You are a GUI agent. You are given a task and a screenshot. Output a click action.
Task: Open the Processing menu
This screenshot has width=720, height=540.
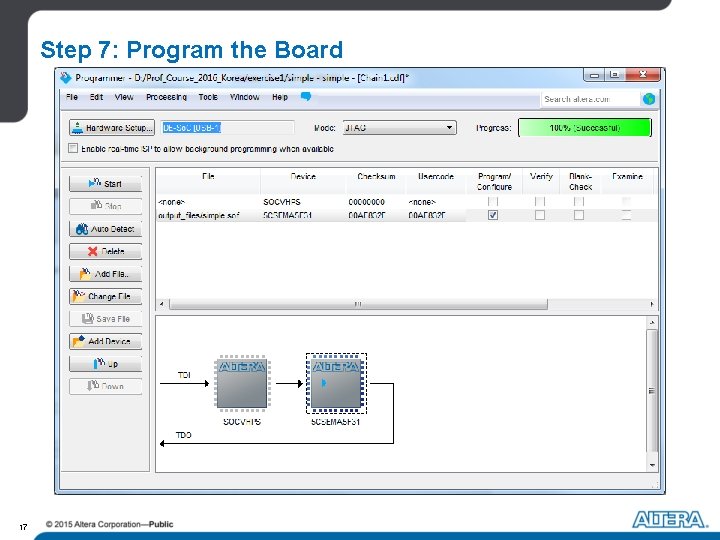[x=166, y=97]
